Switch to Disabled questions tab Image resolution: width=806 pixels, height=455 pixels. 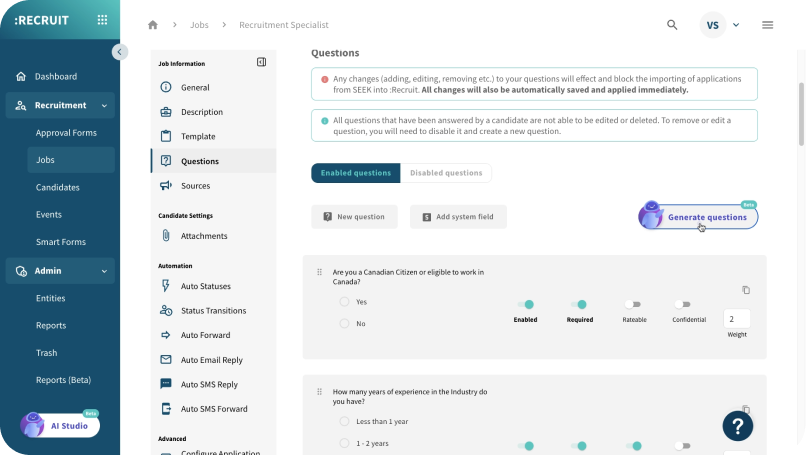pyautogui.click(x=446, y=173)
